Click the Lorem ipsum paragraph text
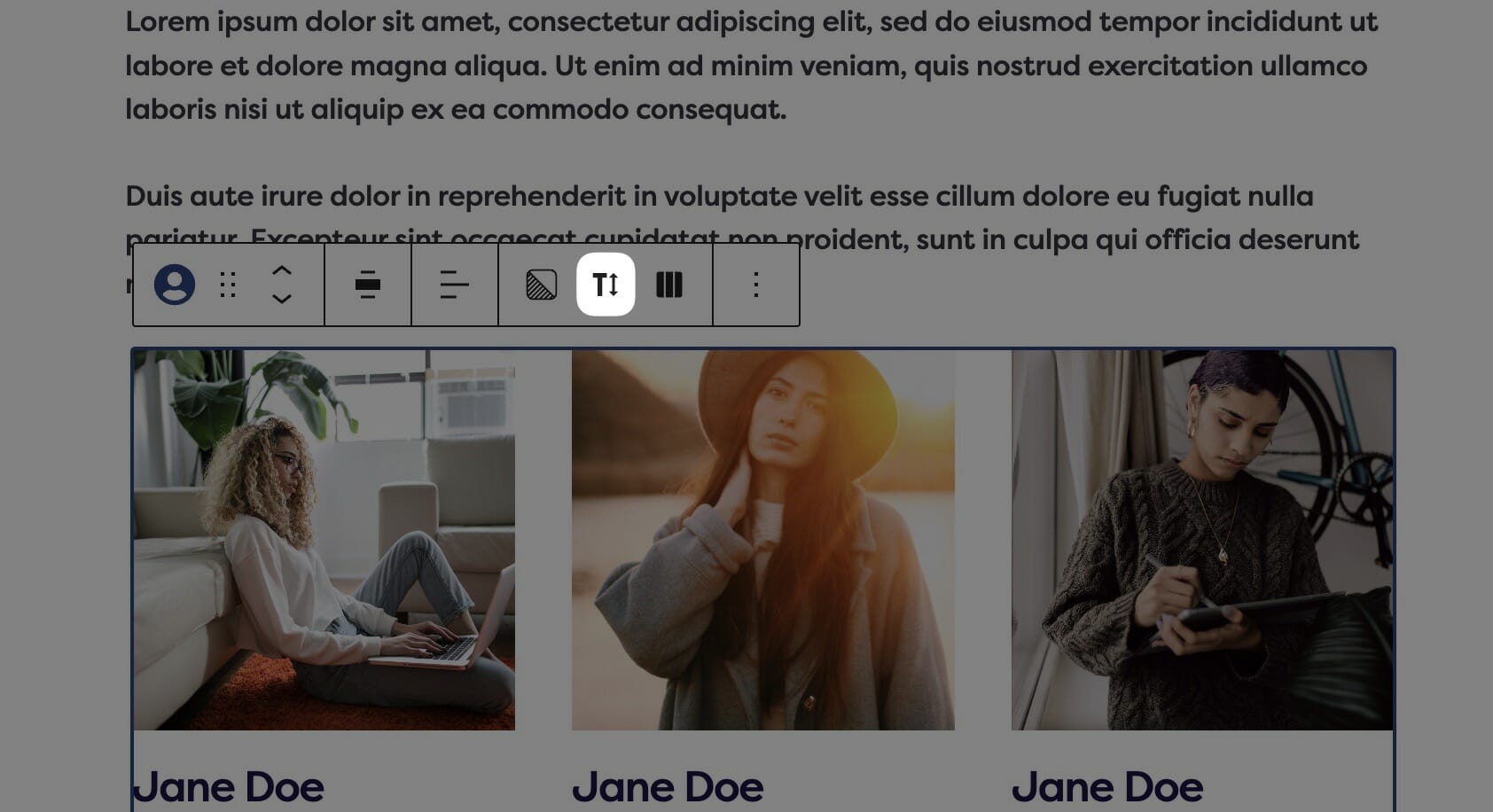Image resolution: width=1493 pixels, height=812 pixels. tap(752, 66)
